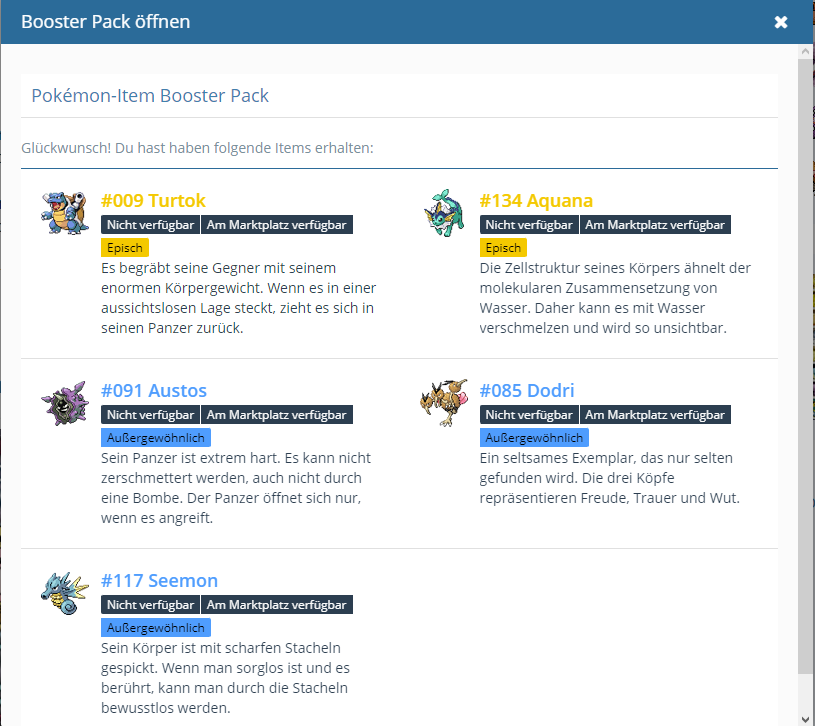Click Dodri's 'Am Marktplatz verfügbar' badge
815x726 pixels.
click(x=655, y=415)
